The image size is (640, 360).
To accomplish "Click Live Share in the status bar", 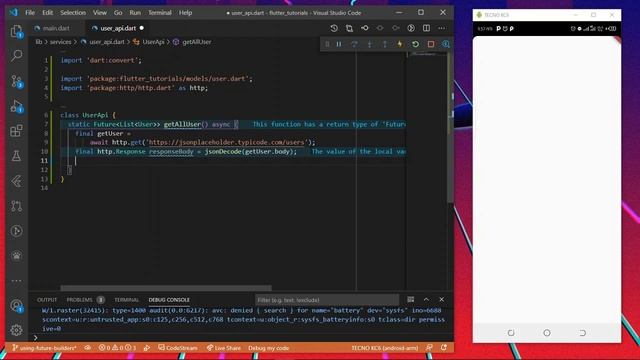I will point(224,348).
